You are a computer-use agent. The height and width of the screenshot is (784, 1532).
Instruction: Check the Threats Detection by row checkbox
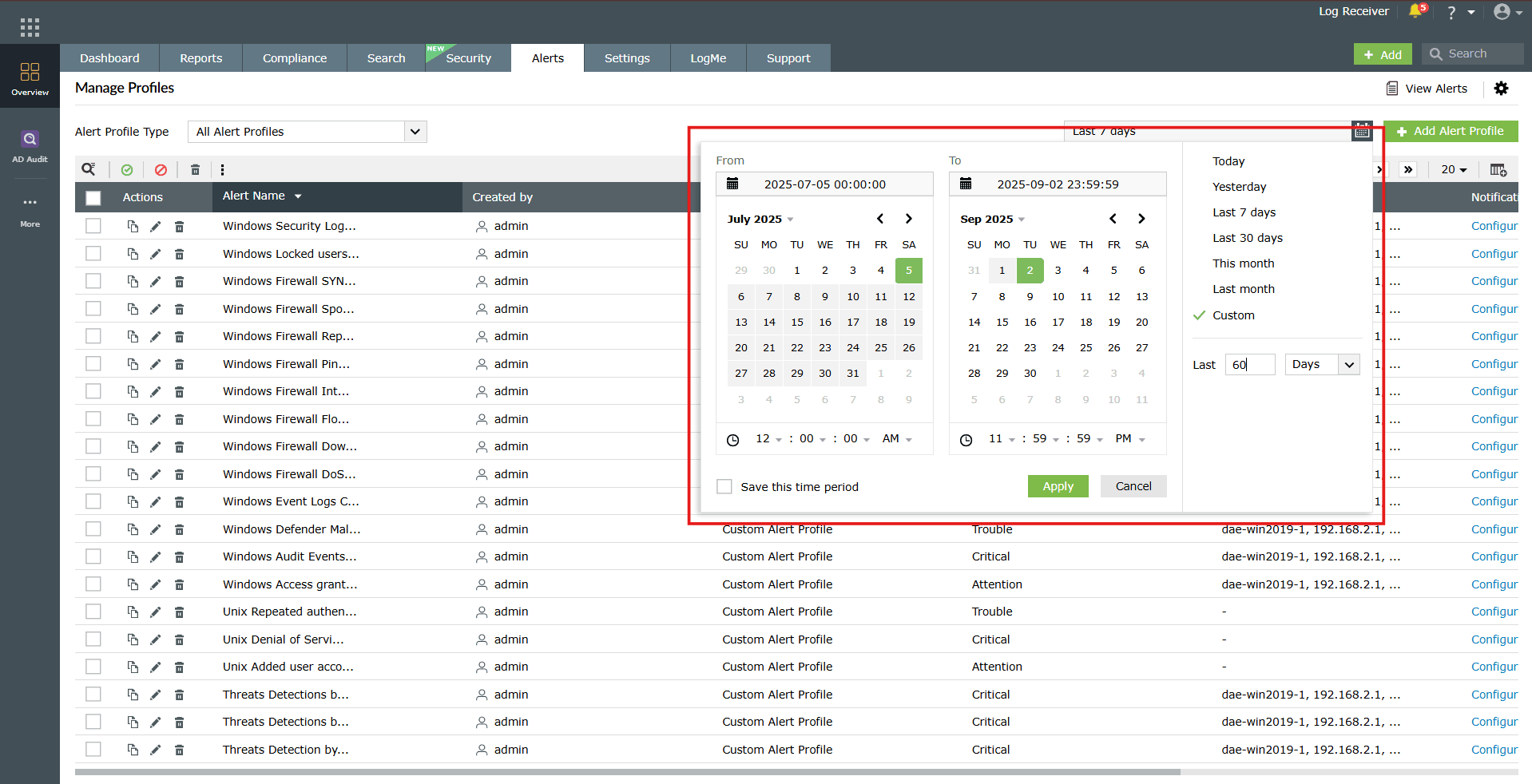(x=93, y=750)
